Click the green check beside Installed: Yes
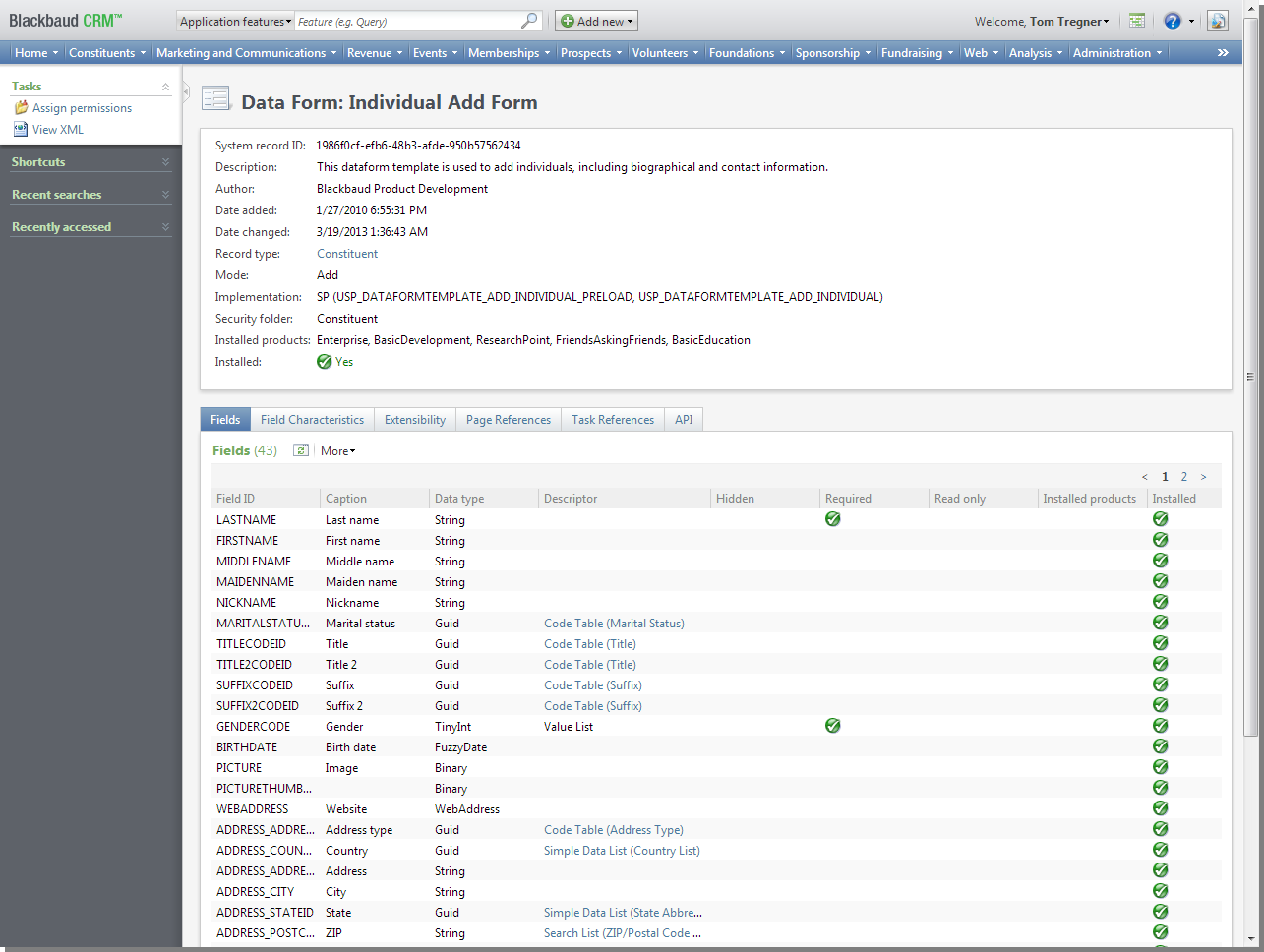 click(x=325, y=362)
